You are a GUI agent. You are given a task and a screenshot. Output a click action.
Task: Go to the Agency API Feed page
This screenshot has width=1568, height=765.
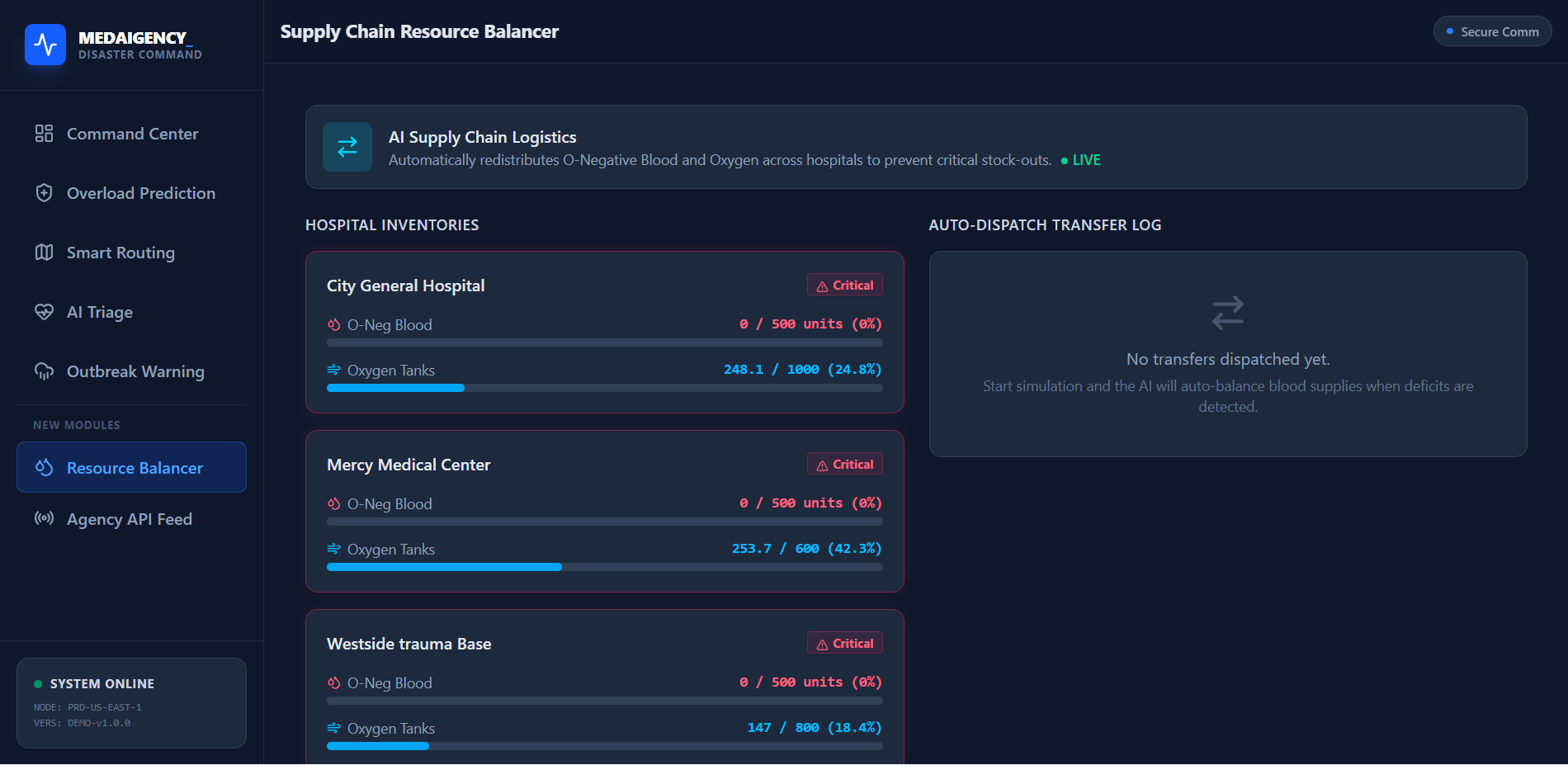131,519
